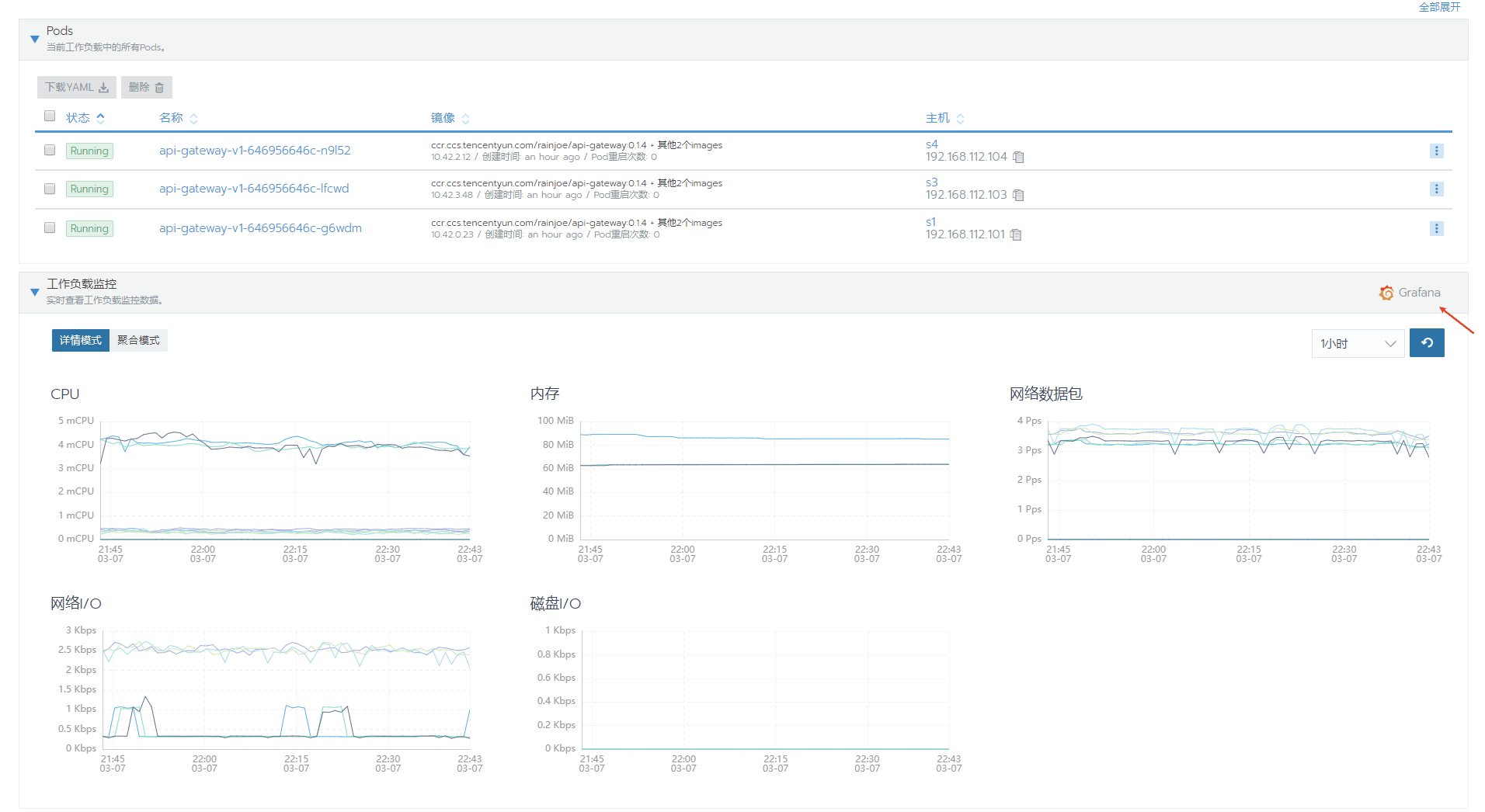Collapse the 工作负载监控 section
The width and height of the screenshot is (1485, 812).
[34, 292]
